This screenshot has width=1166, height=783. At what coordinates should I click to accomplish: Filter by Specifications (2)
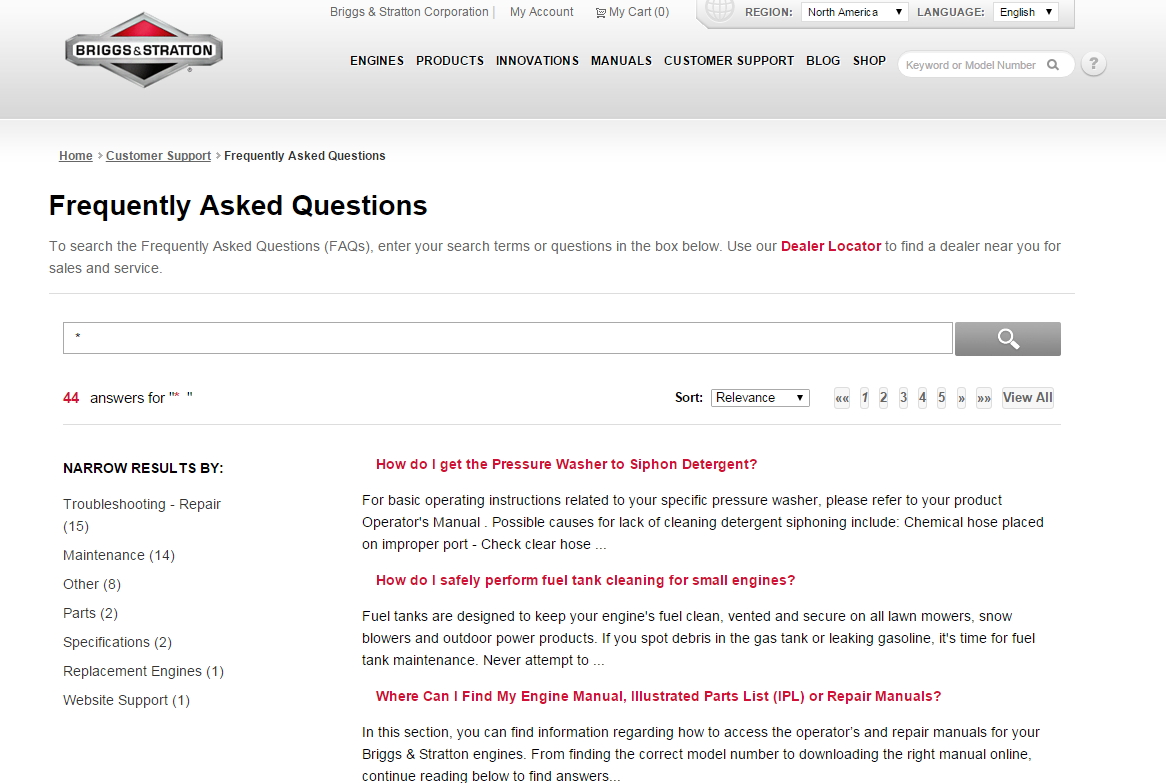click(117, 642)
